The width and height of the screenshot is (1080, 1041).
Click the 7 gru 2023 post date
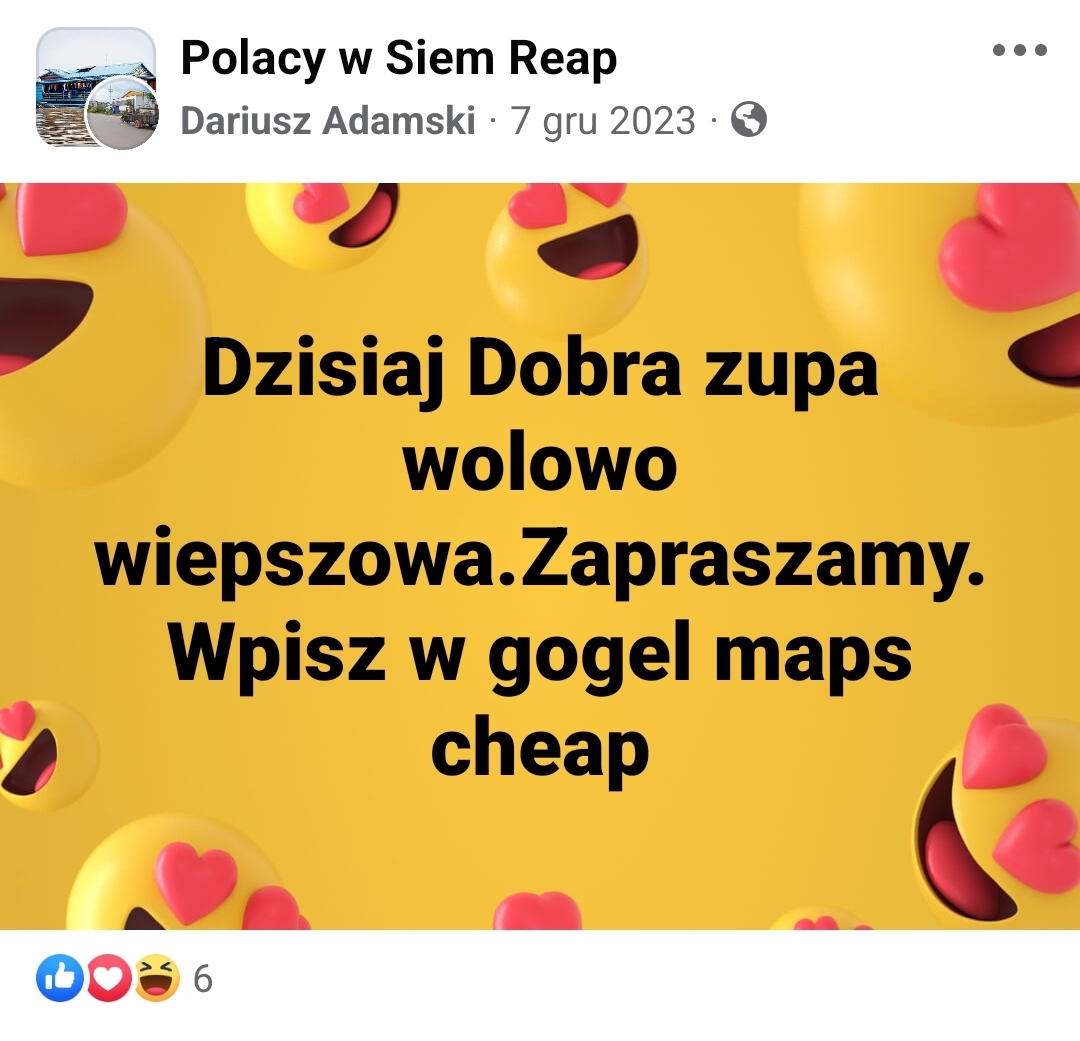point(603,121)
